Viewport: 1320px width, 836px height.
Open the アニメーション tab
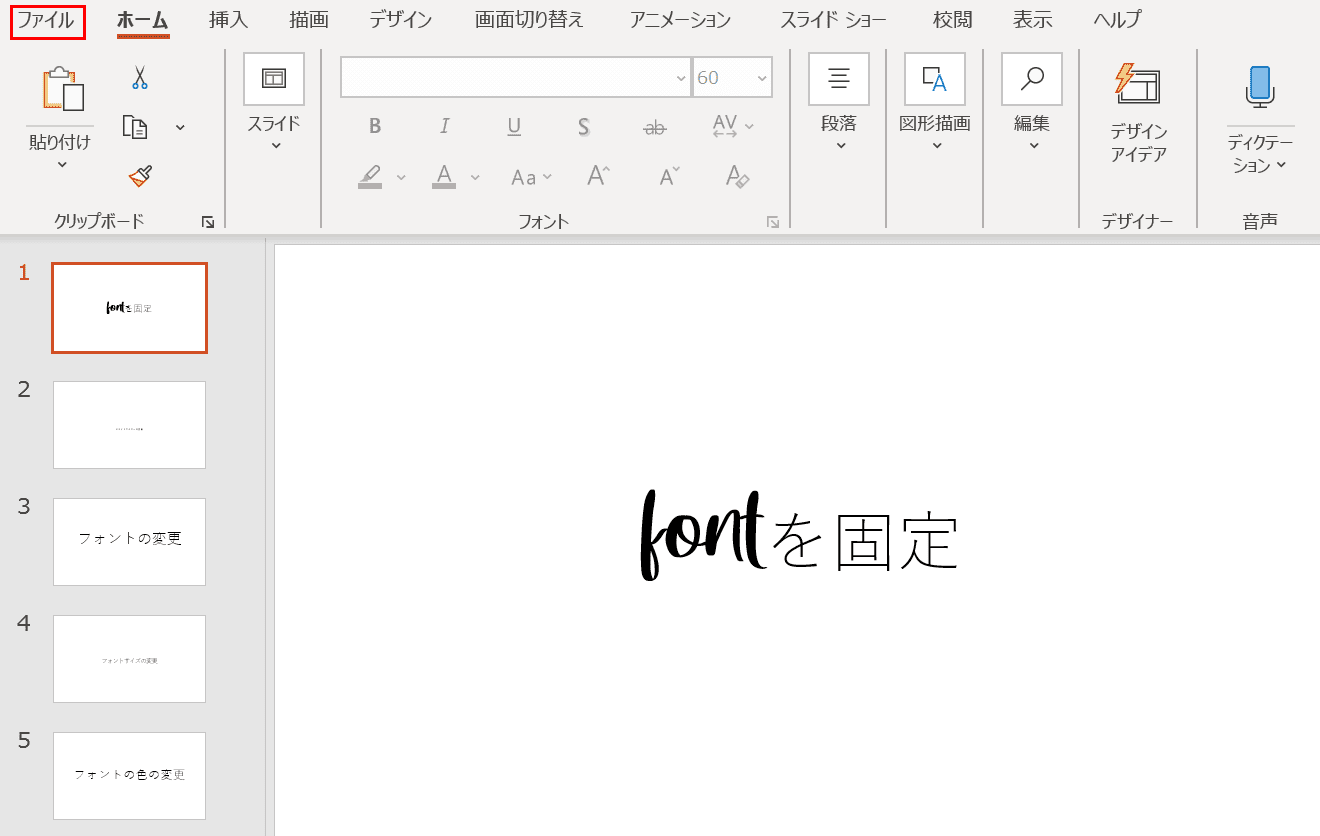coord(680,20)
